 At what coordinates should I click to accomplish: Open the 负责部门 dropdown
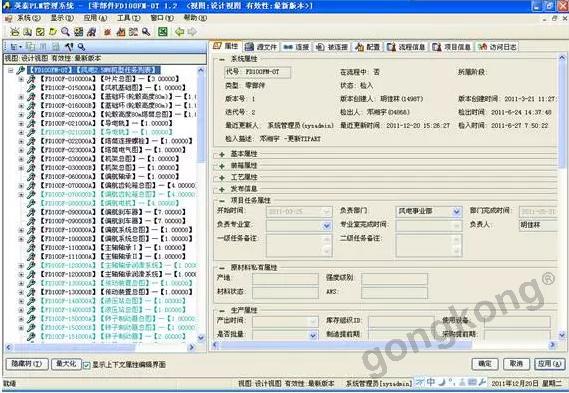pos(457,212)
